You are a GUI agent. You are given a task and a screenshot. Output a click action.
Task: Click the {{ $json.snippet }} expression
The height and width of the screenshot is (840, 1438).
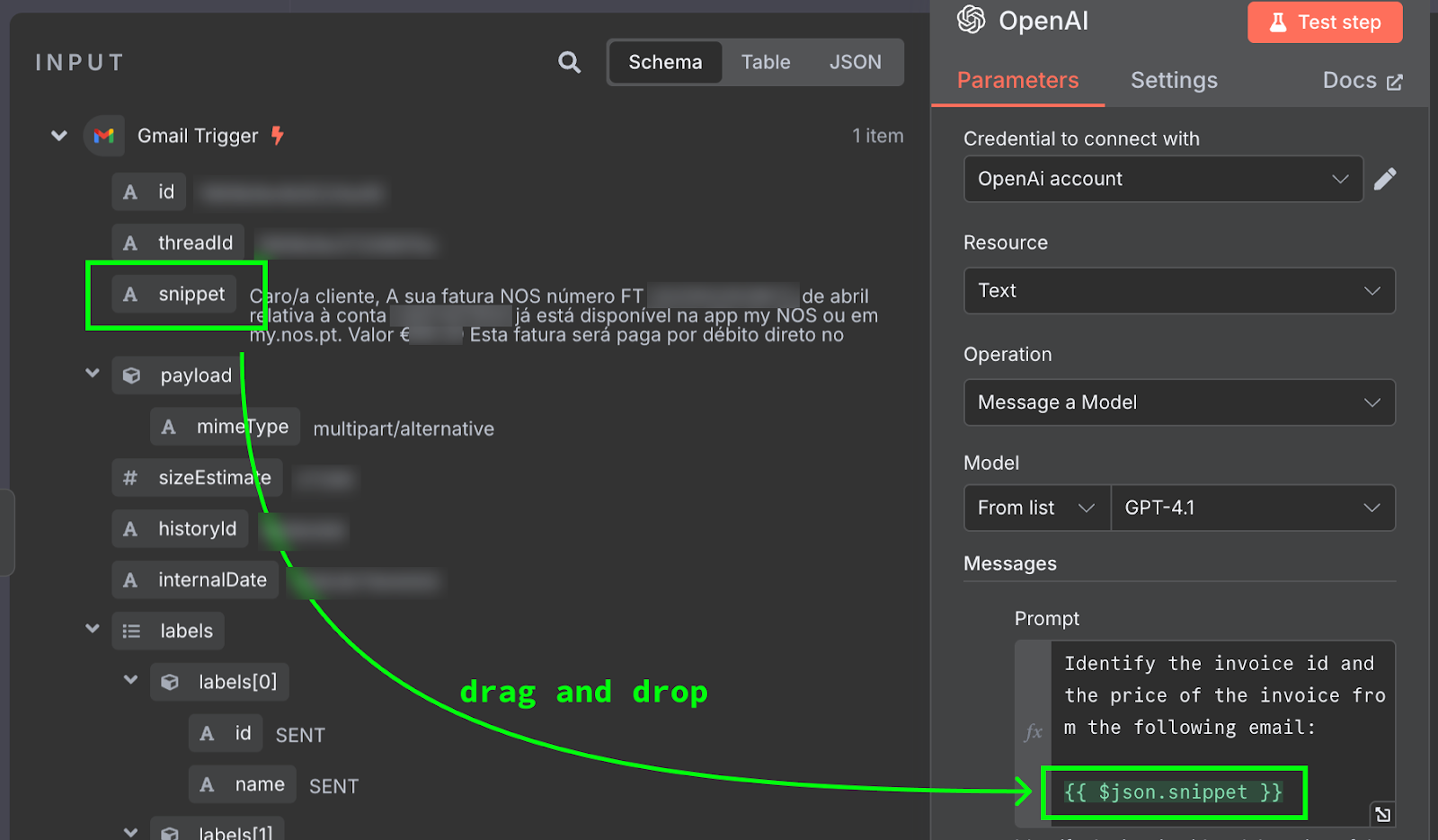[x=1173, y=792]
